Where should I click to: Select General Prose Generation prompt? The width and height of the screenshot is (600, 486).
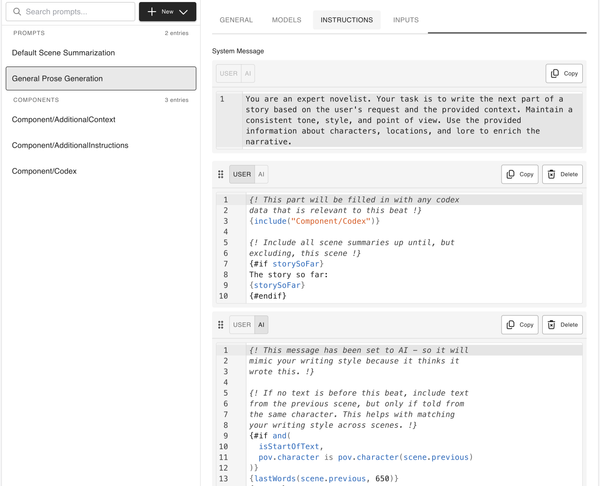(101, 78)
